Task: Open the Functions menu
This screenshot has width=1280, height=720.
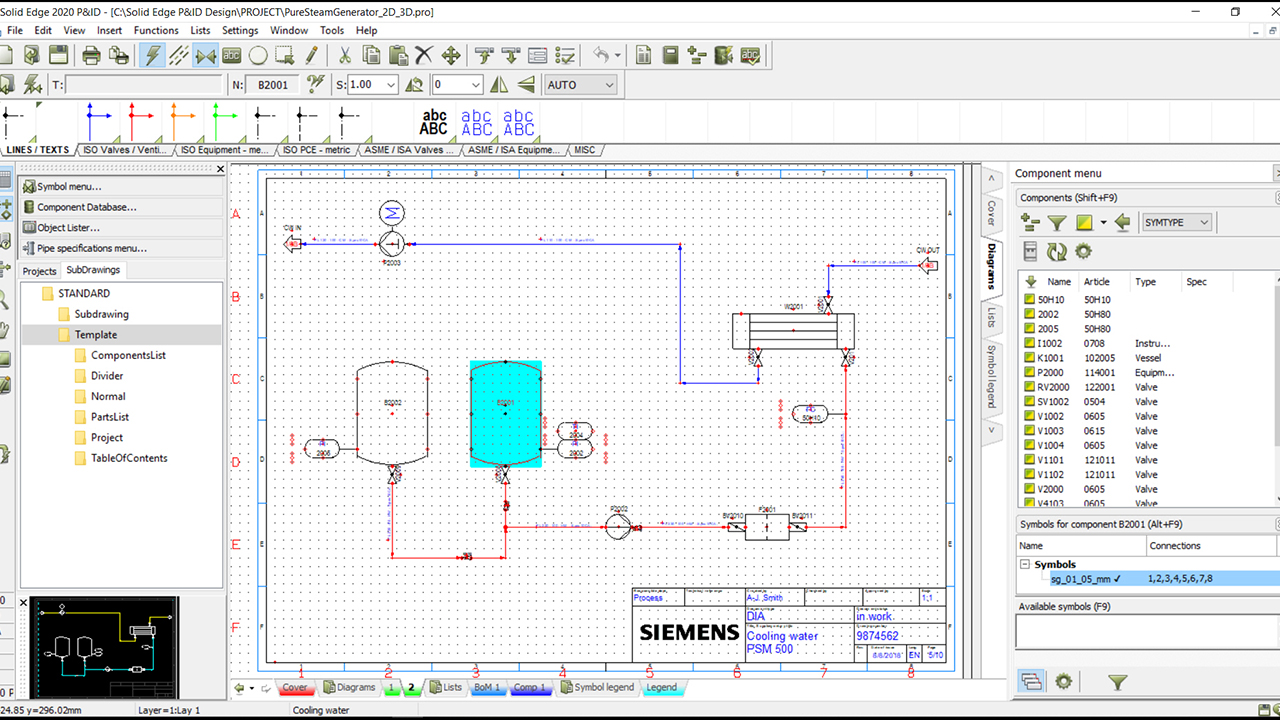Action: (155, 30)
